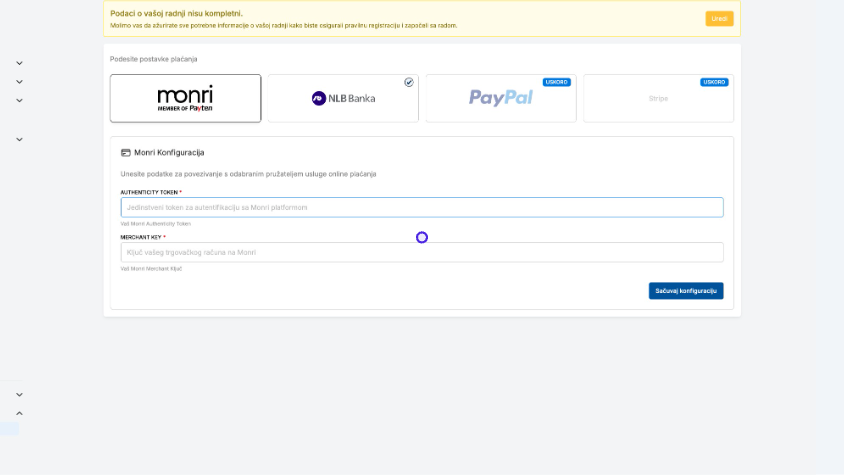The height and width of the screenshot is (475, 844).
Task: Select the Monri payment provider card
Action: coord(185,99)
